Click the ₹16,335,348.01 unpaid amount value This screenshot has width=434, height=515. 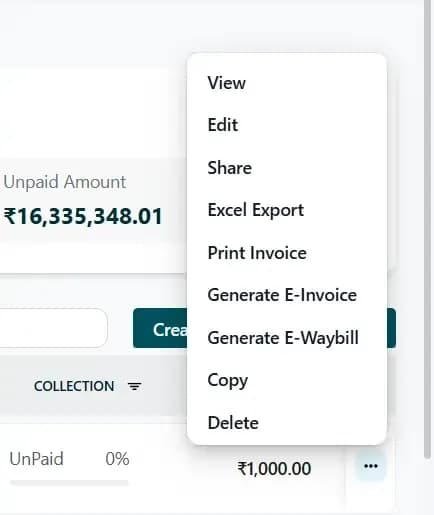pos(83,216)
